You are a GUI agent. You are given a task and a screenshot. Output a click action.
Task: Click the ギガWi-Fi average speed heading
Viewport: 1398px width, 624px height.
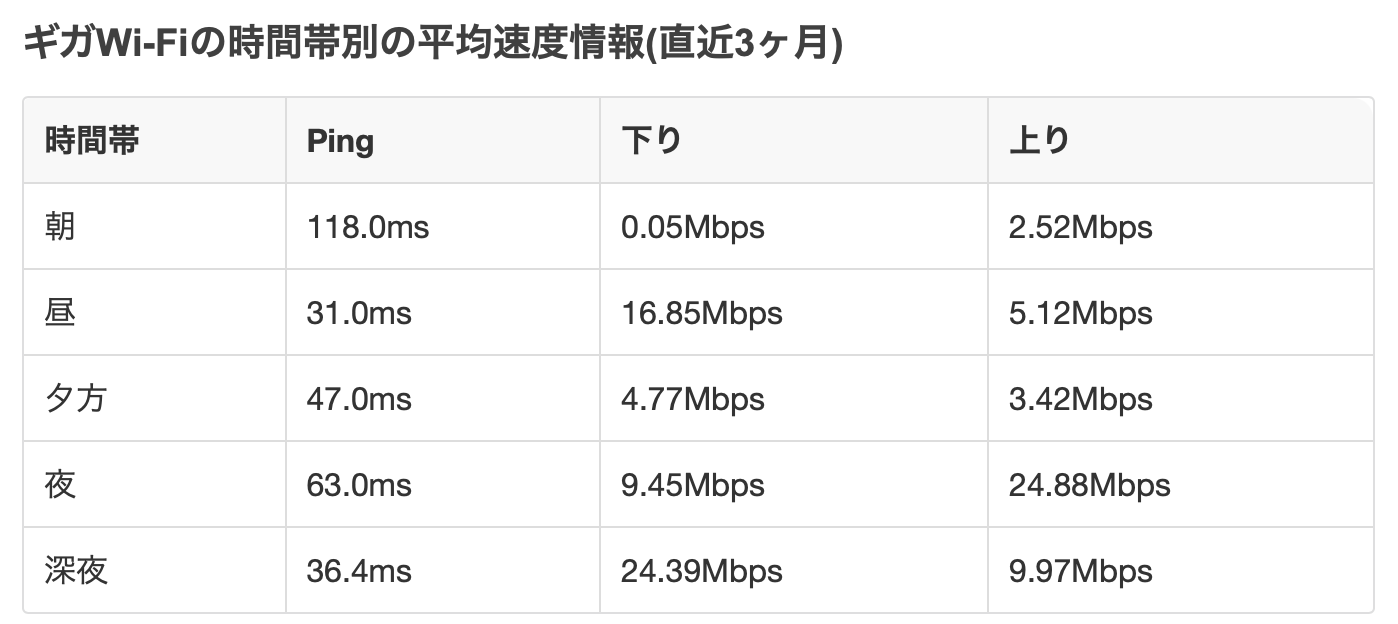coord(432,45)
